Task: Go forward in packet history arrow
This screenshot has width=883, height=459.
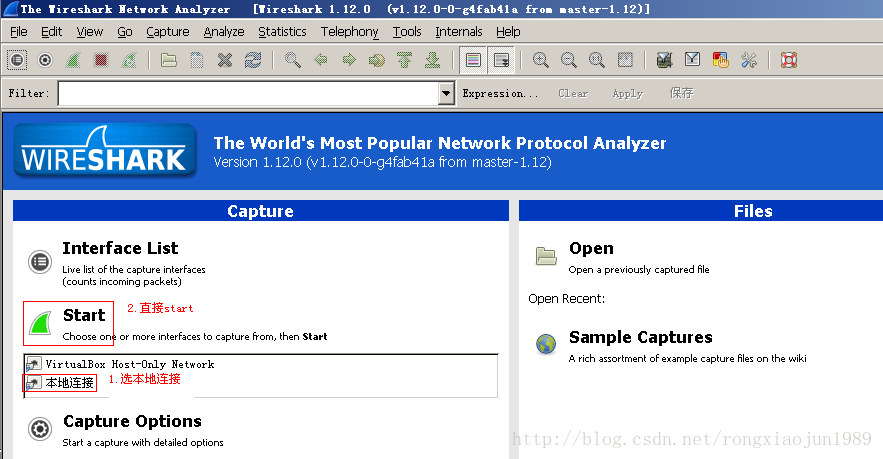Action: coord(349,60)
